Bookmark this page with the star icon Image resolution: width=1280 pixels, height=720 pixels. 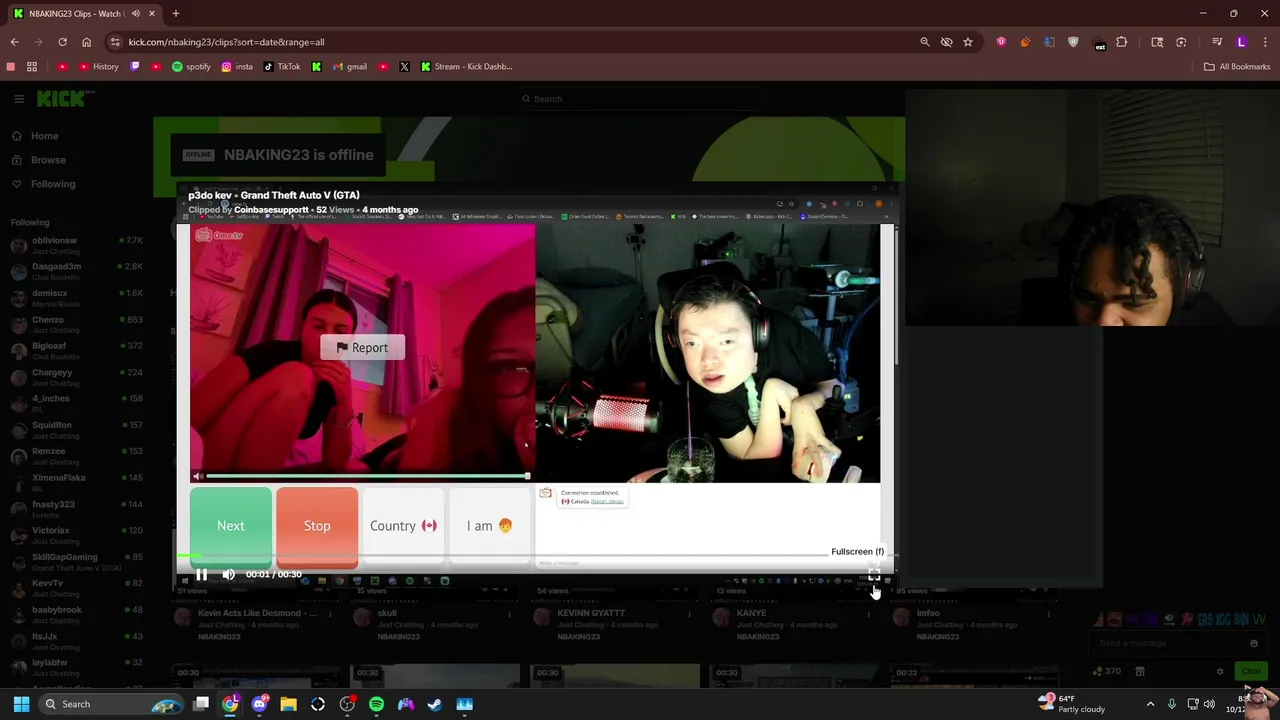pyautogui.click(x=968, y=42)
